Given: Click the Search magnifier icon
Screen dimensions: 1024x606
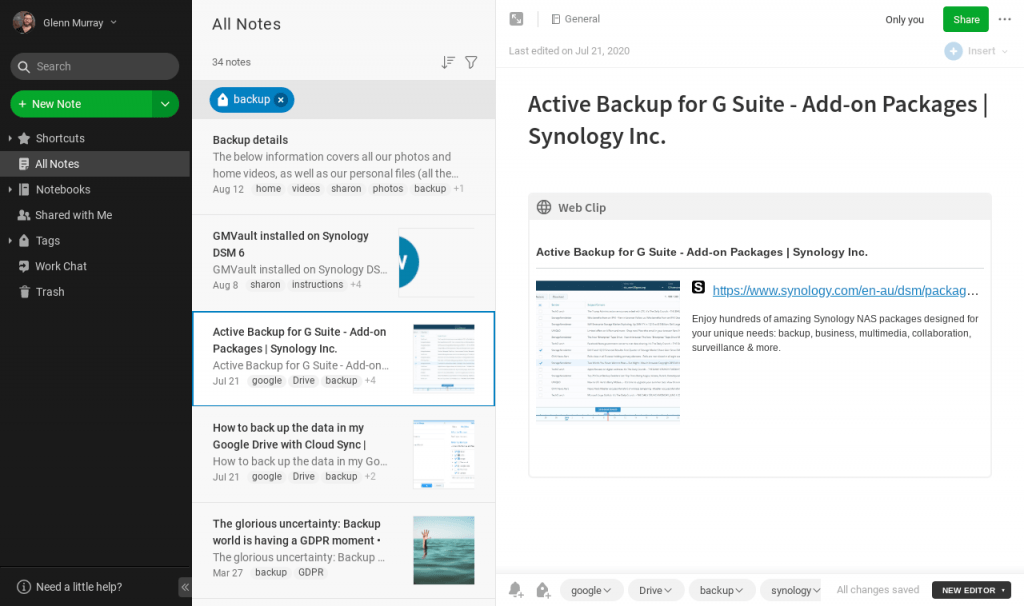Looking at the screenshot, I should [x=24, y=67].
